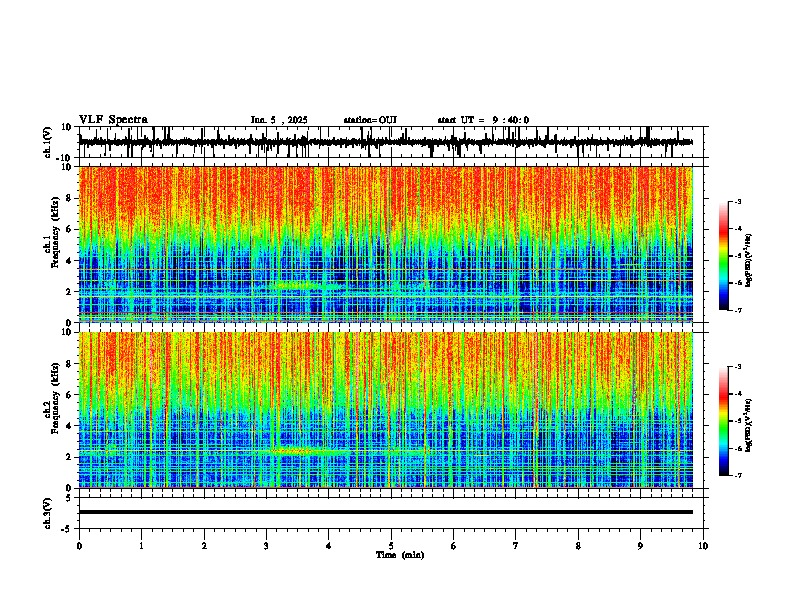Click the ch.2 colorbar log(PSD) units label

coord(748,425)
